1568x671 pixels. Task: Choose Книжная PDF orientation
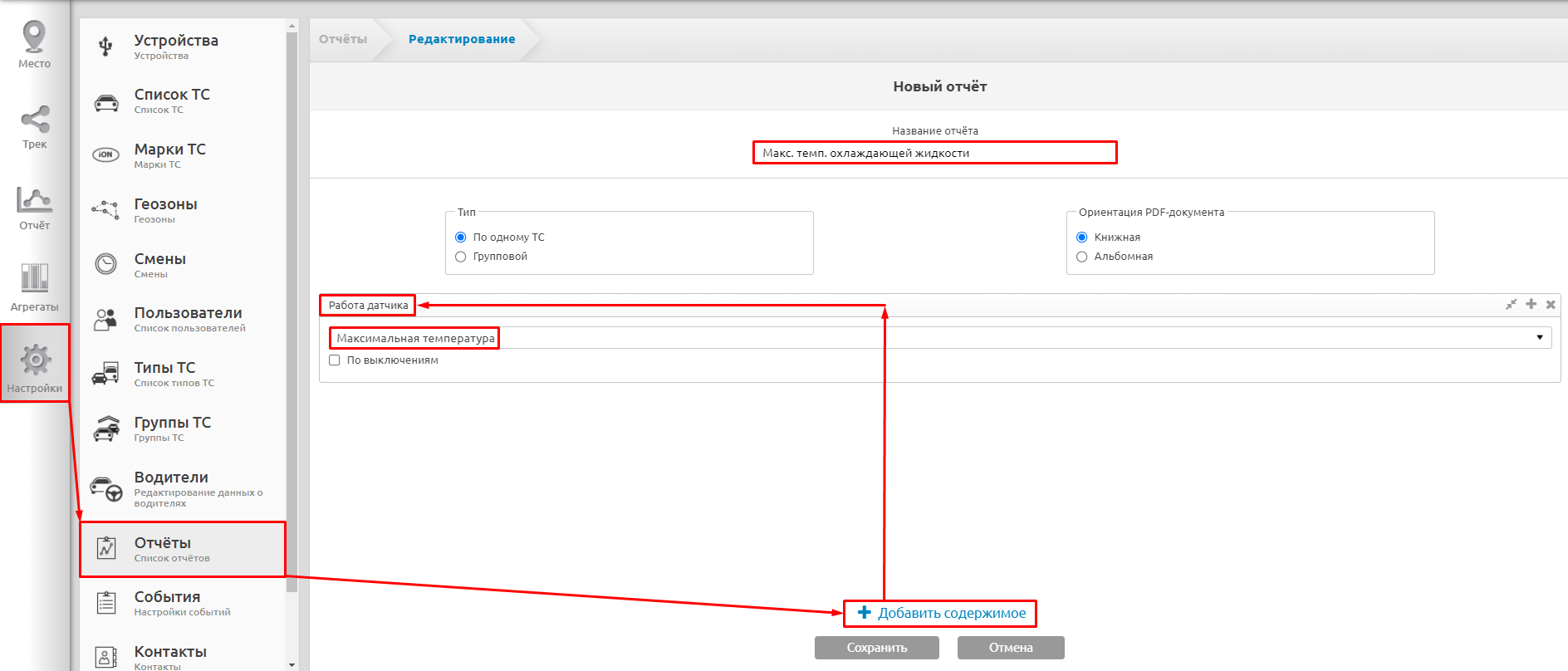point(1082,238)
